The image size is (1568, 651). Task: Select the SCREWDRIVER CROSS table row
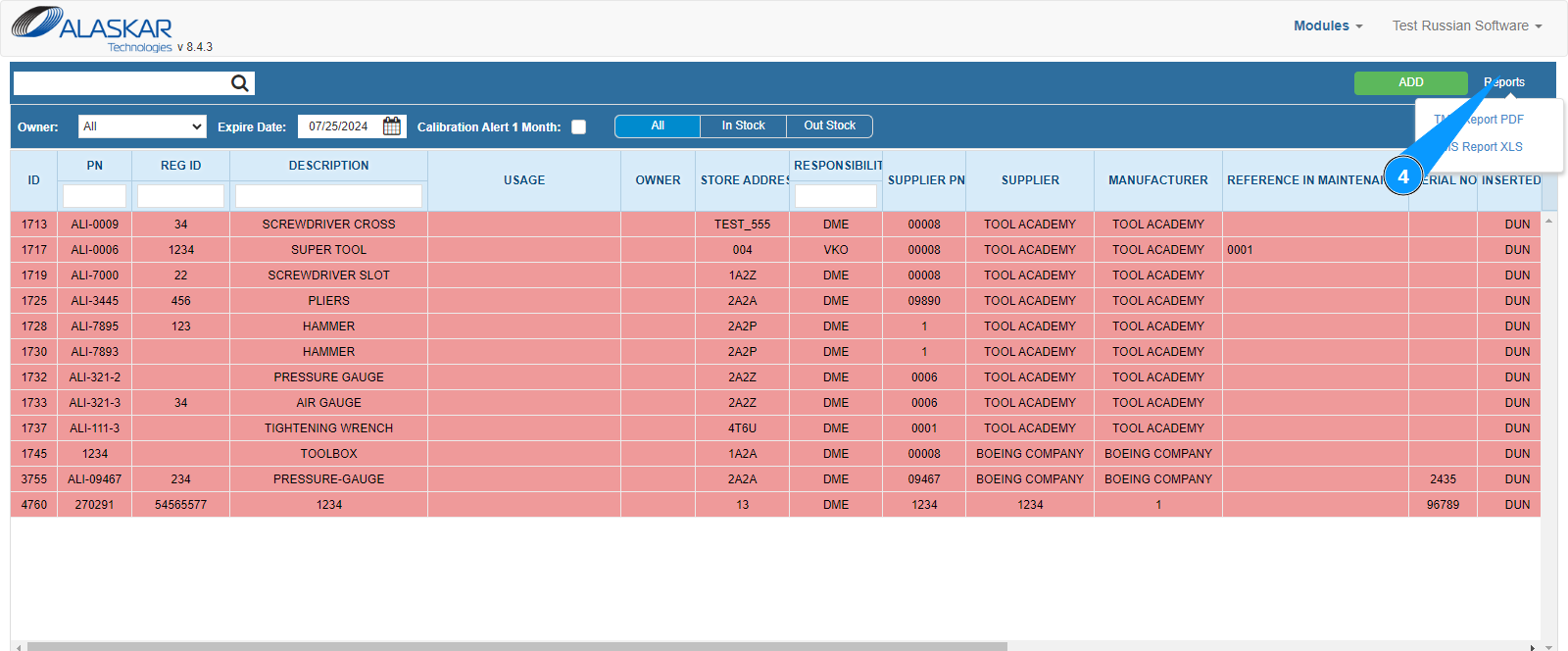pyautogui.click(x=775, y=225)
